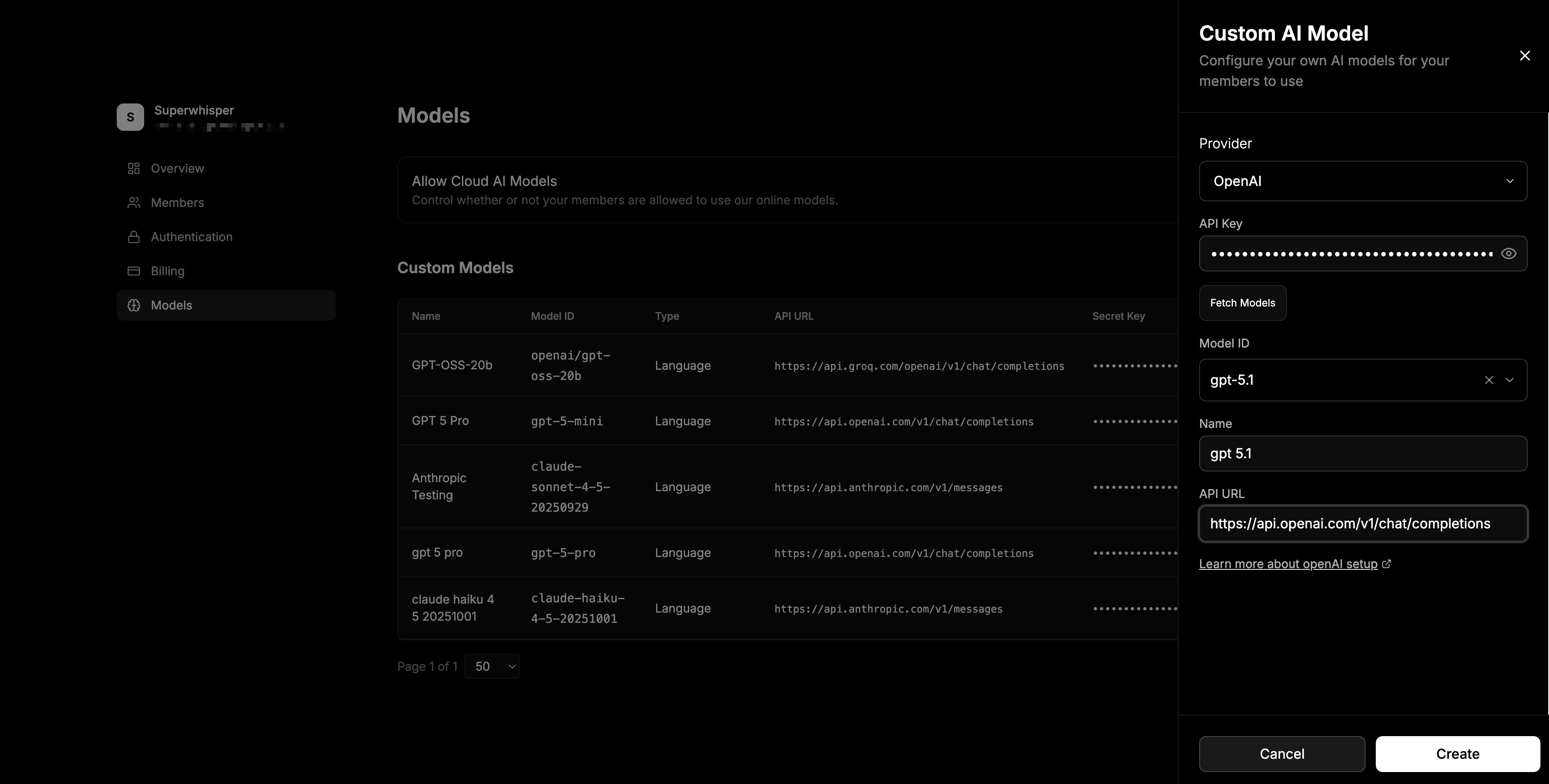
Task: Click the Members people icon
Action: point(133,203)
